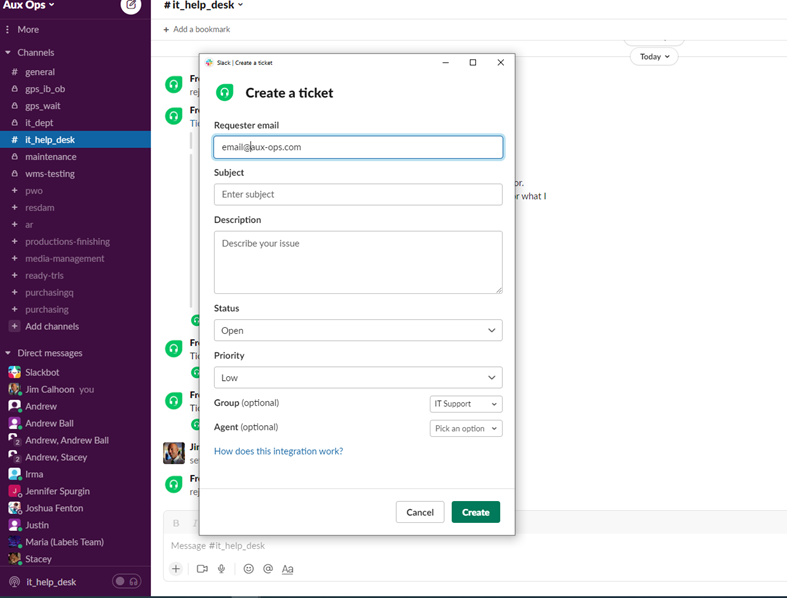Toggle the Aa formatting icon
The width and height of the screenshot is (787, 598).
coord(287,569)
